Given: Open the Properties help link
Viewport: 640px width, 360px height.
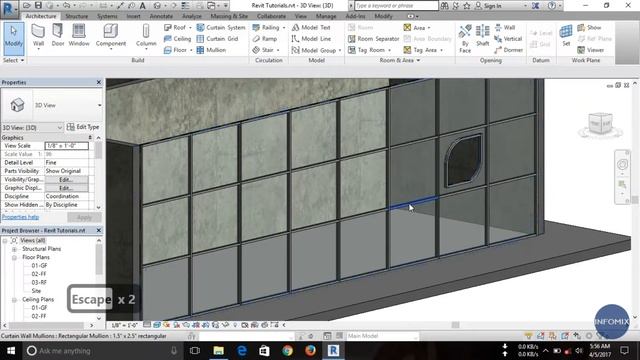Looking at the screenshot, I should pyautogui.click(x=20, y=217).
